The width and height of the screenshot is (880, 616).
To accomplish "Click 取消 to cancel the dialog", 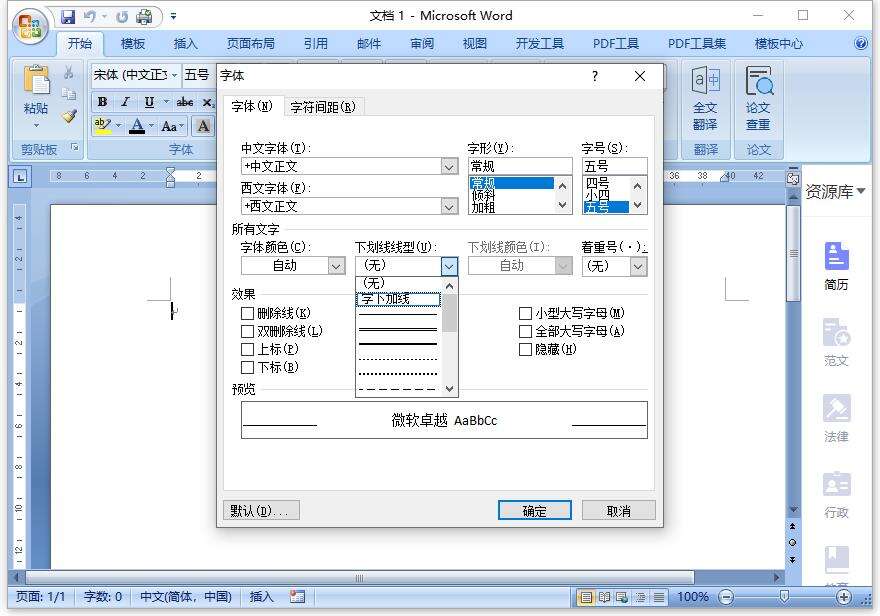I will [618, 511].
